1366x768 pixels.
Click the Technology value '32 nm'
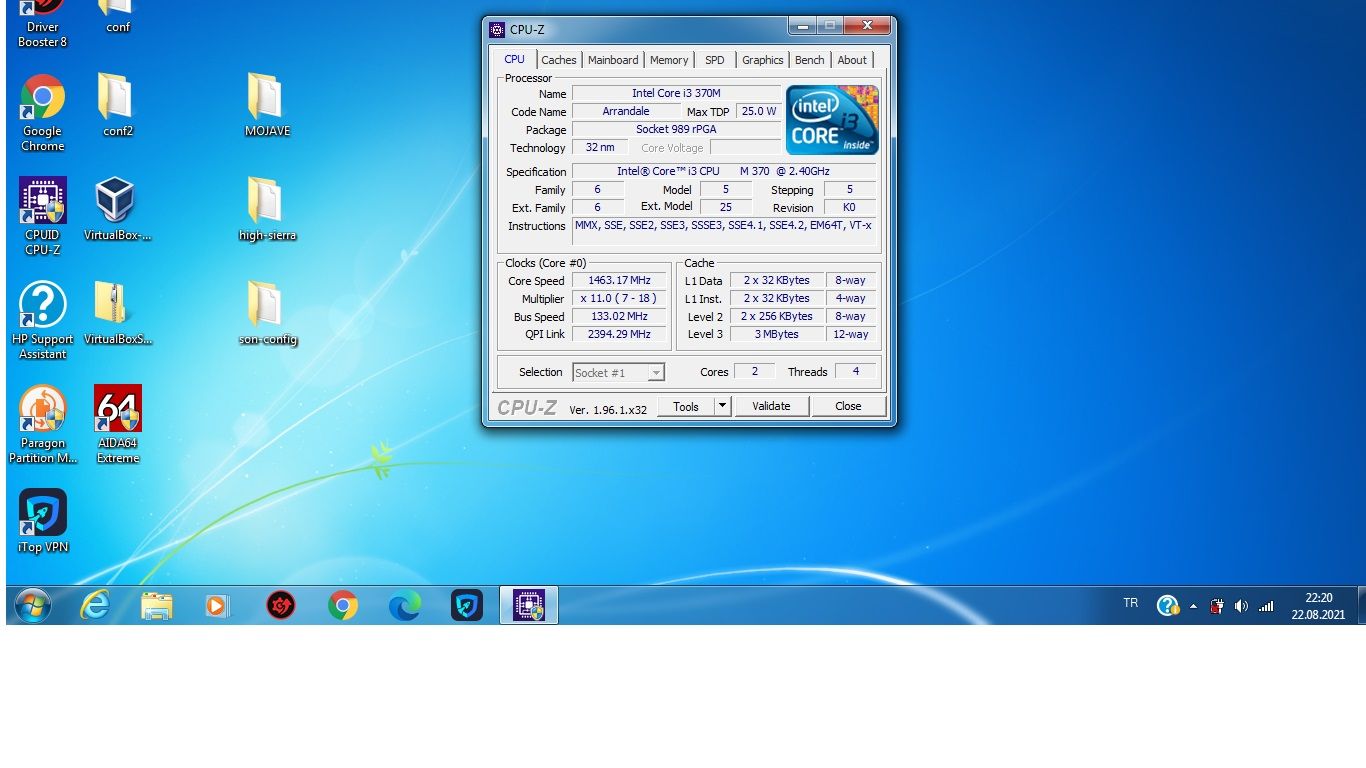600,147
